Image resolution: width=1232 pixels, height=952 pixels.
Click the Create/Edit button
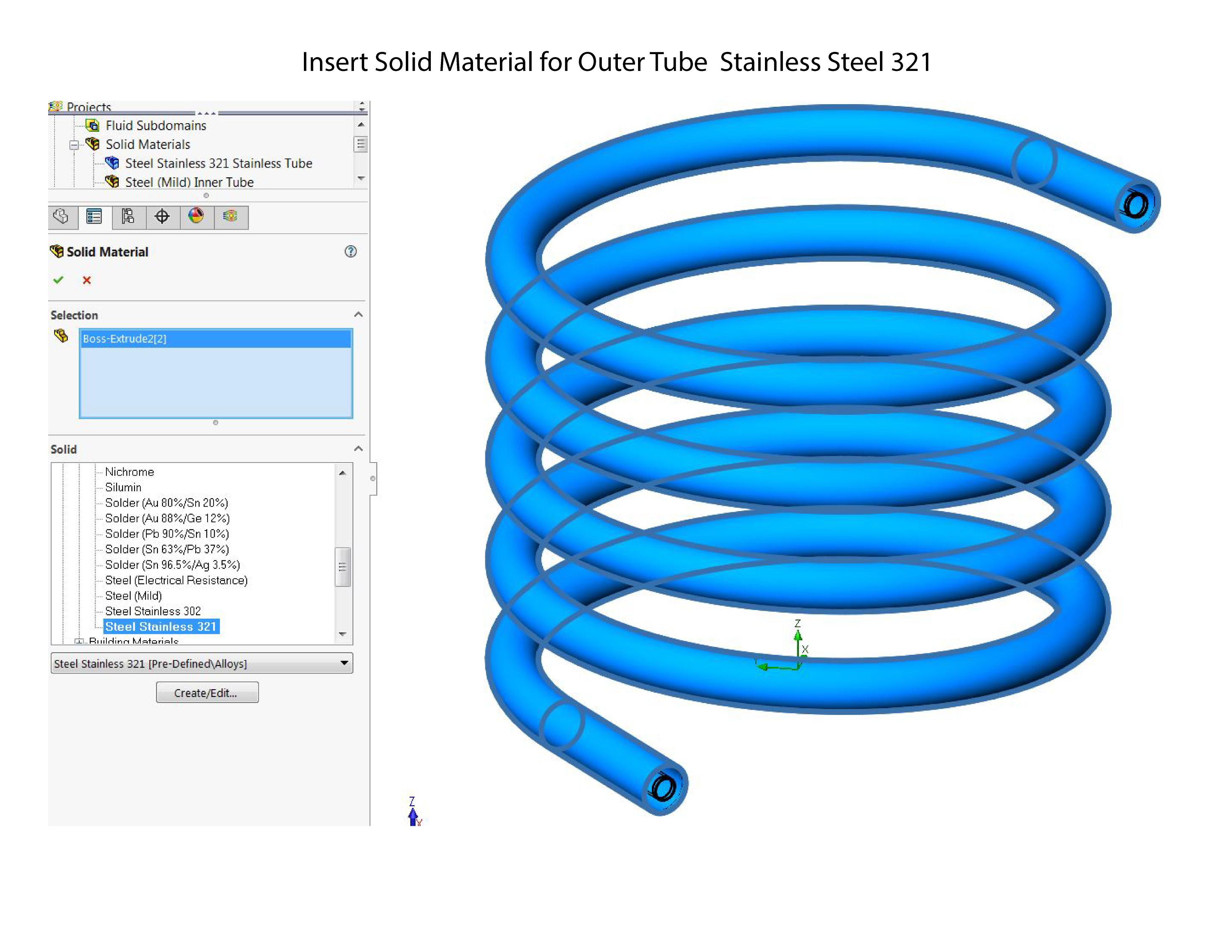tap(207, 693)
